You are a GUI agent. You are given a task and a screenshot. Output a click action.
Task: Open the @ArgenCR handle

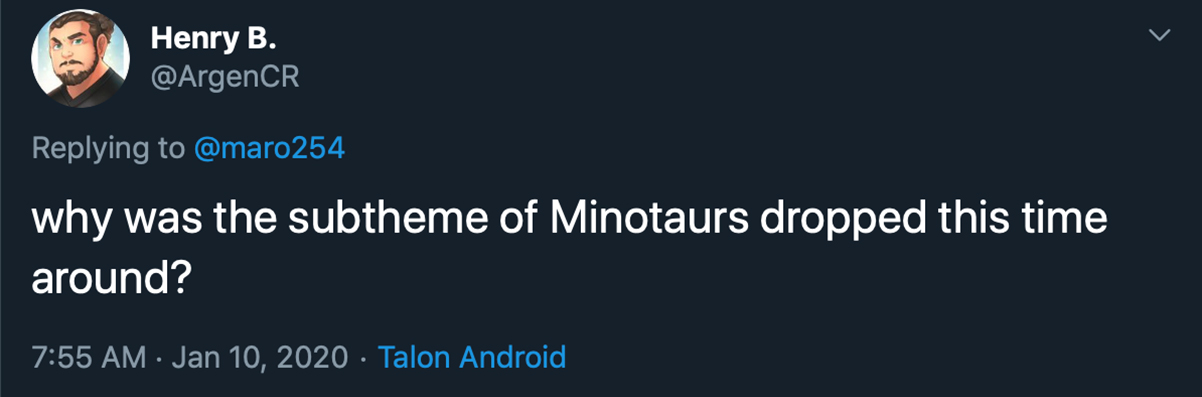[225, 79]
